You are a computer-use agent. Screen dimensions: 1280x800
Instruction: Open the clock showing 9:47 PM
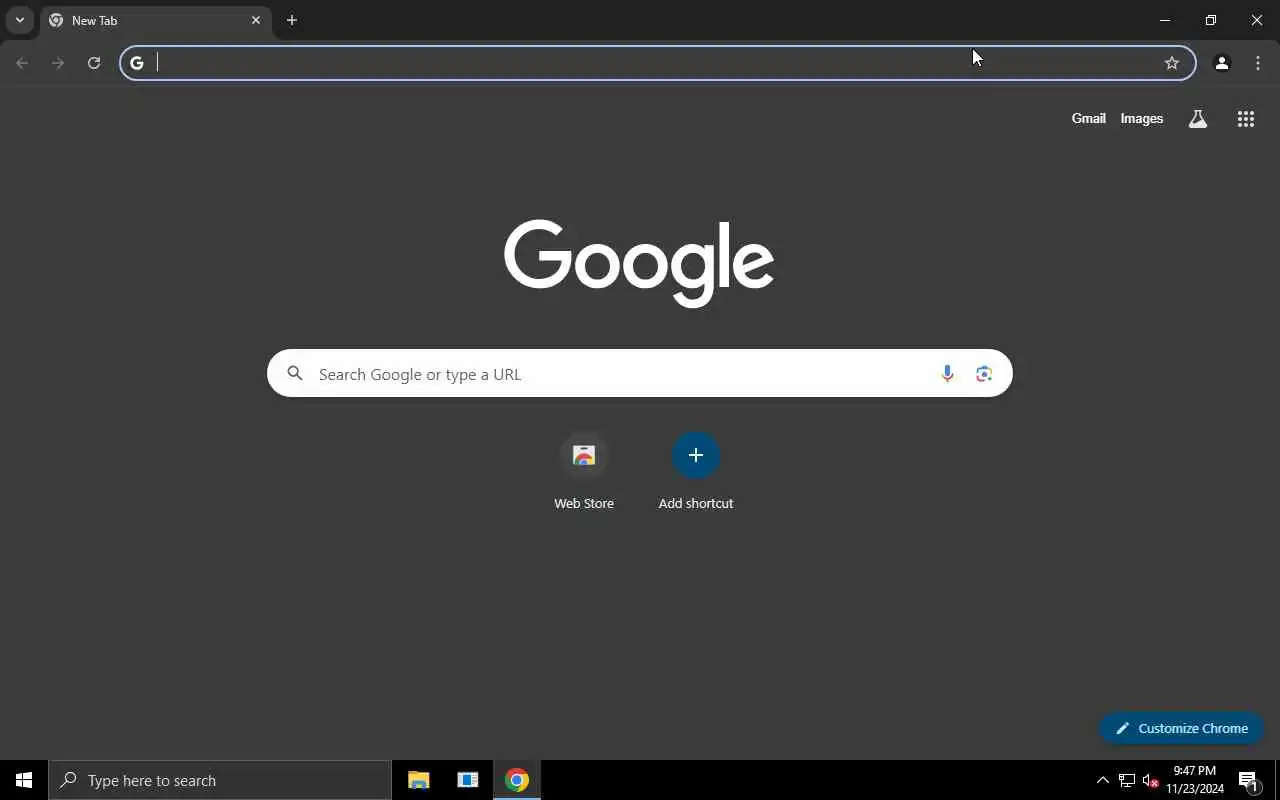[x=1194, y=780]
